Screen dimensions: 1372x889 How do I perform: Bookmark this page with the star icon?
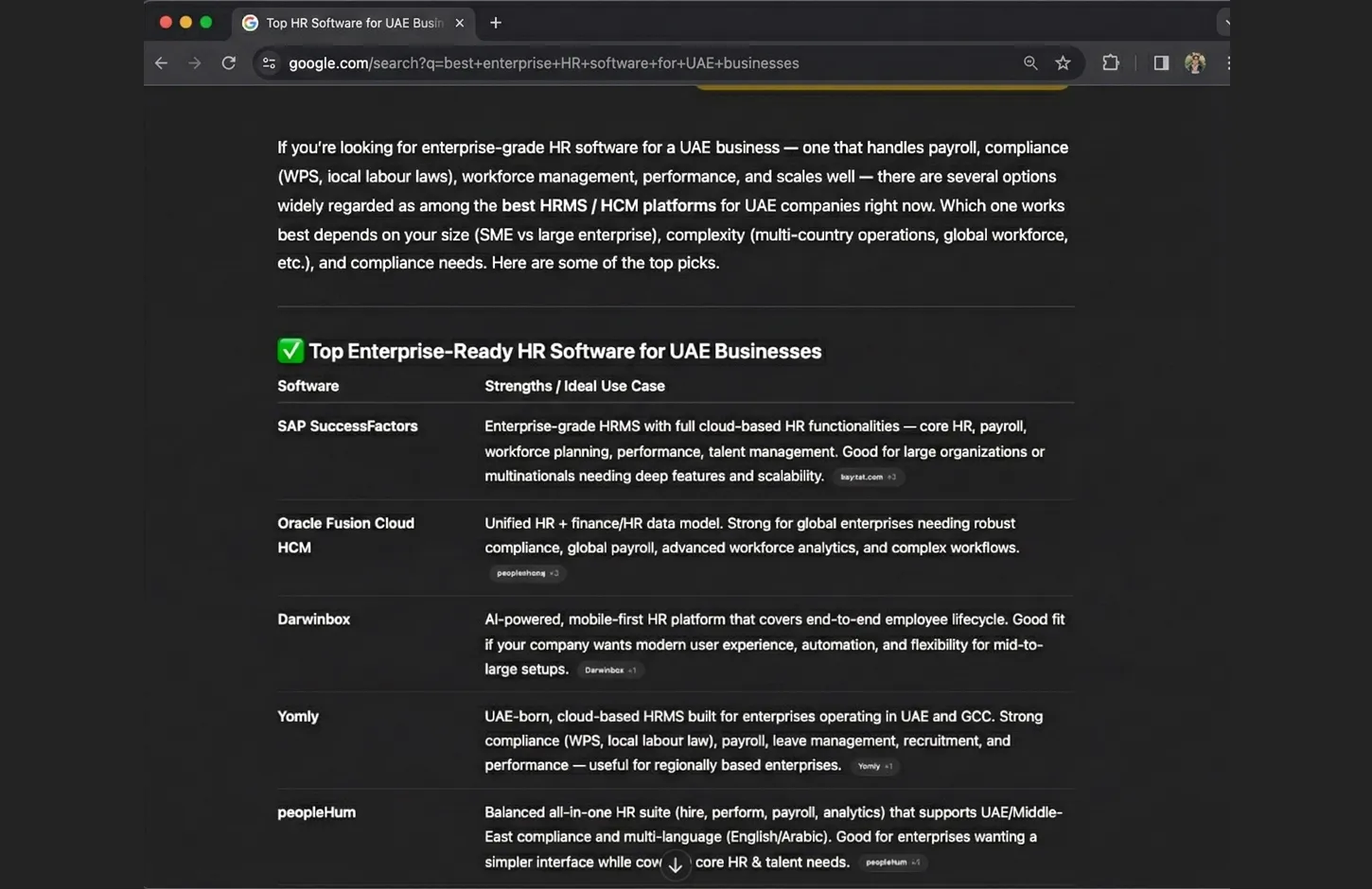[1063, 63]
